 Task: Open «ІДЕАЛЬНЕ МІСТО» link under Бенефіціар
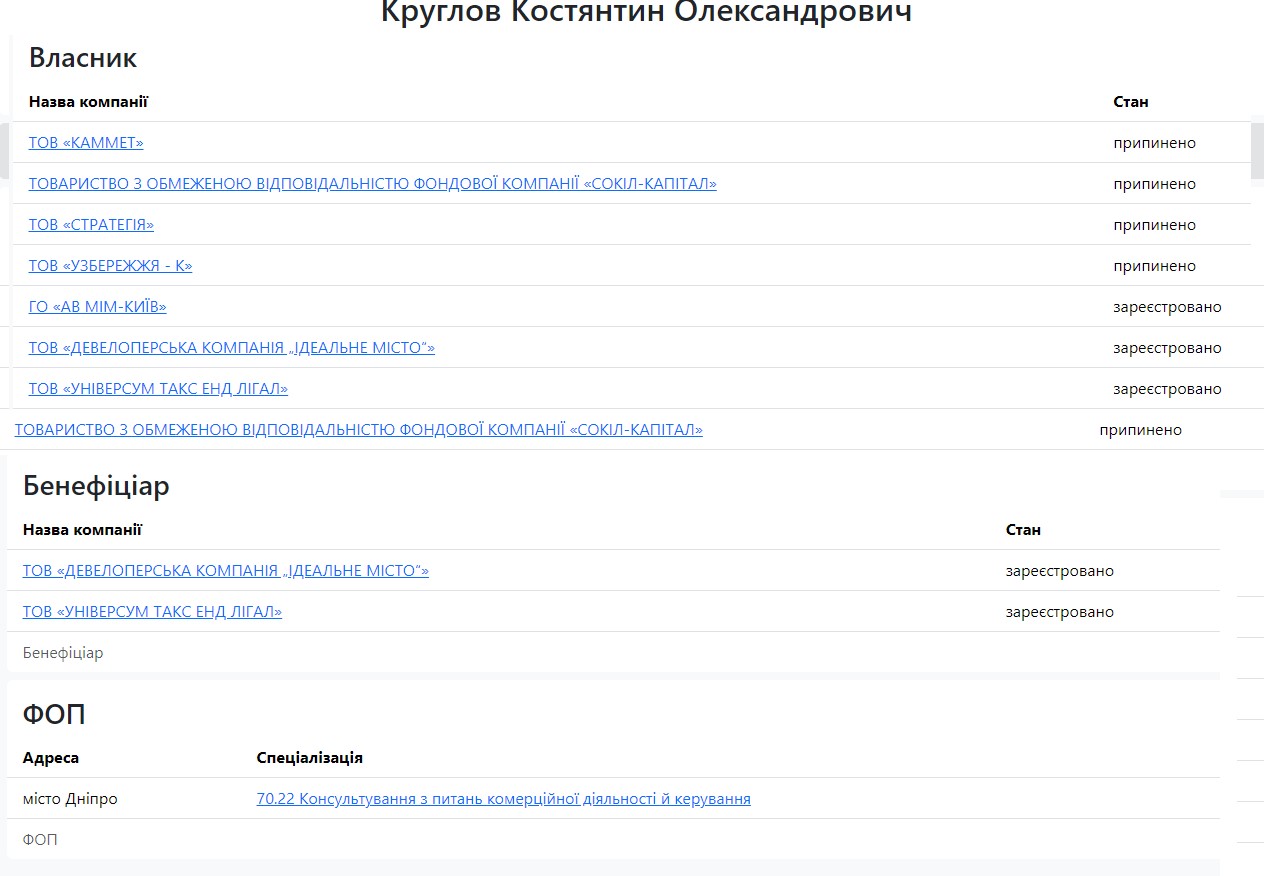pos(225,571)
